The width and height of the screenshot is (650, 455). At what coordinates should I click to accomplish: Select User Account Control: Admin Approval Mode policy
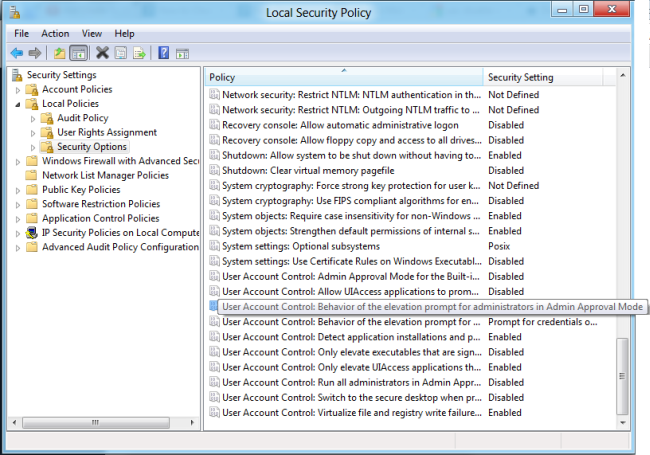tap(351, 276)
